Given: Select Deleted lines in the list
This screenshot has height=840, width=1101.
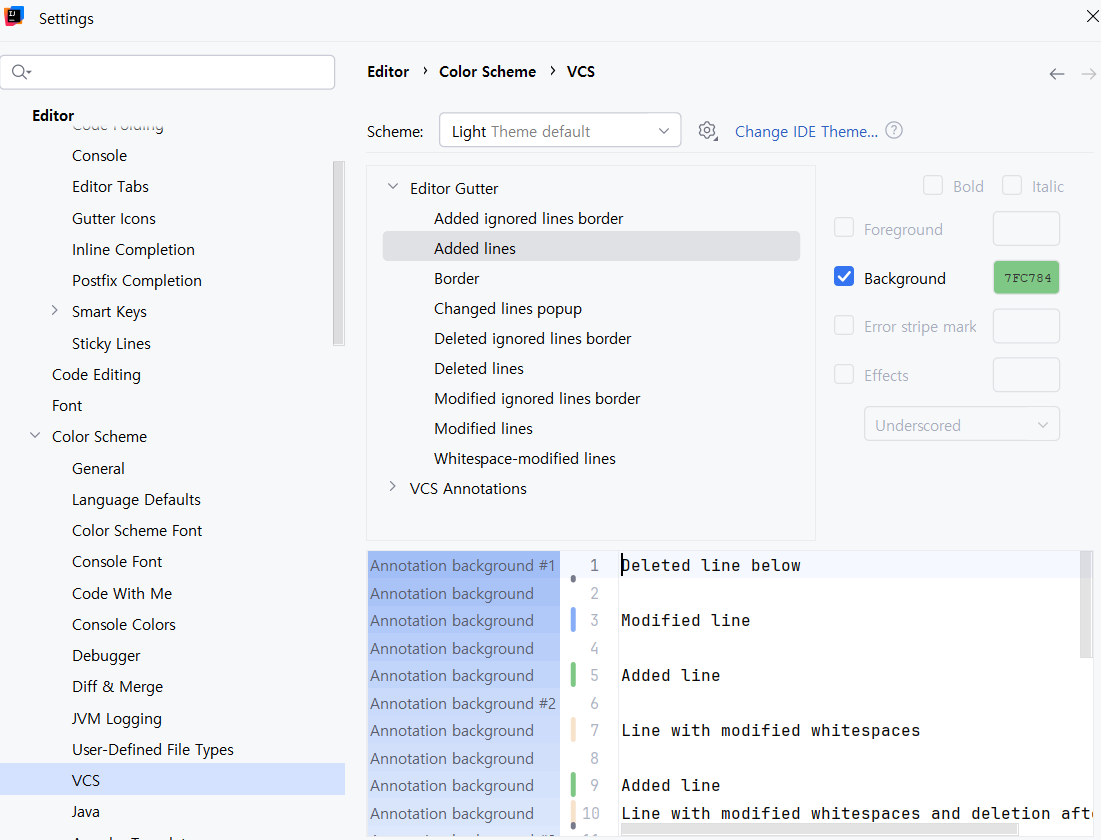Looking at the screenshot, I should coord(479,368).
